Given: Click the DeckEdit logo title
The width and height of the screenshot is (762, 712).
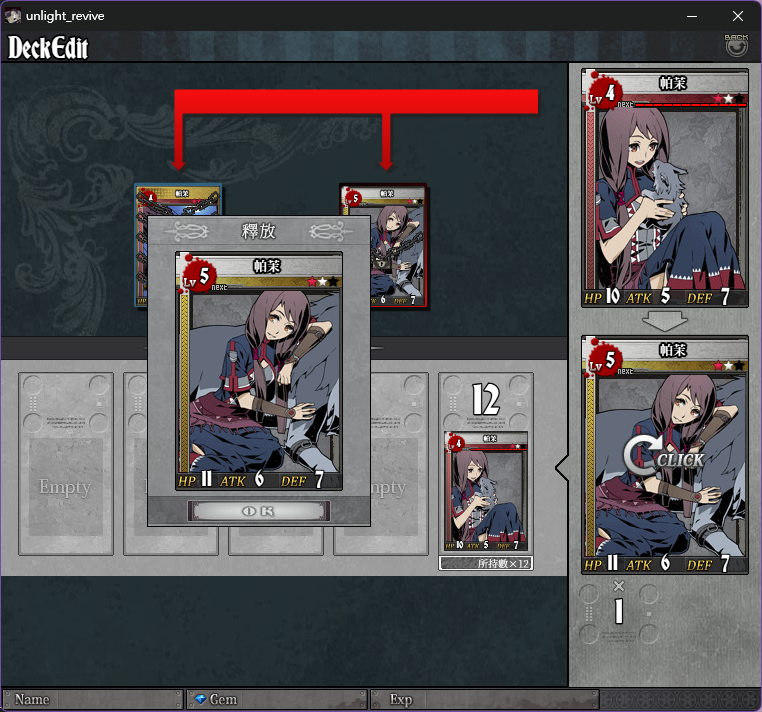Looking at the screenshot, I should point(48,48).
